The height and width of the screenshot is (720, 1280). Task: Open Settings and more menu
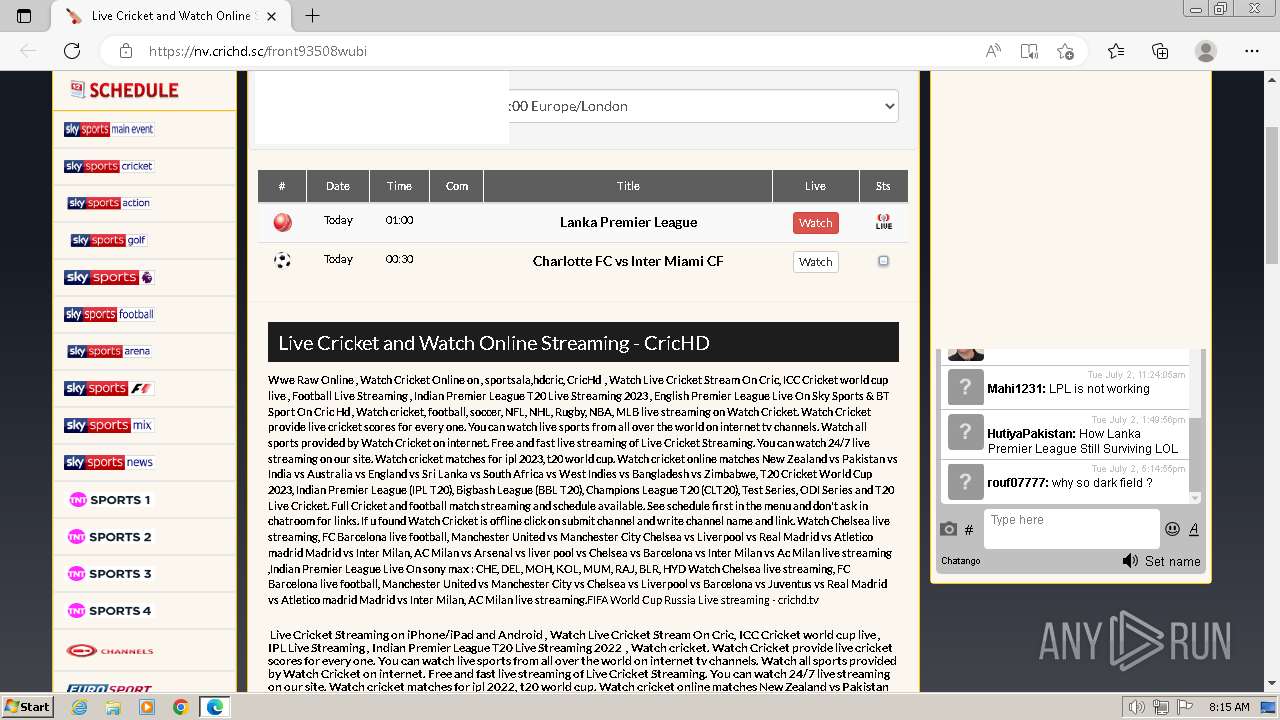click(x=1252, y=51)
